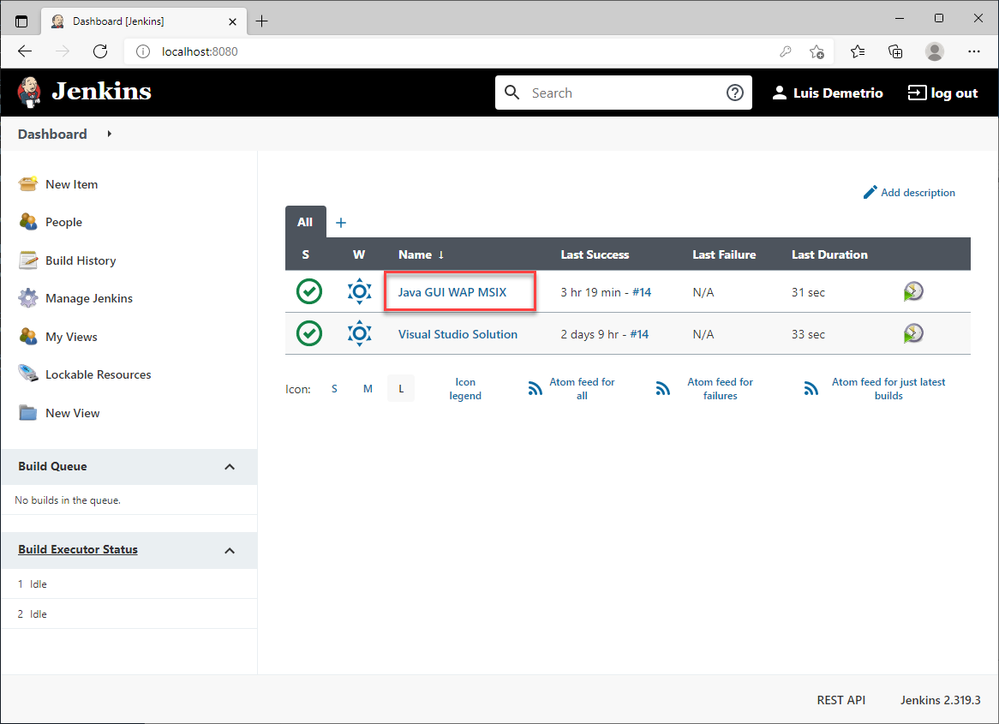The height and width of the screenshot is (724, 999).
Task: Focus the Jenkins search box
Action: (x=623, y=93)
